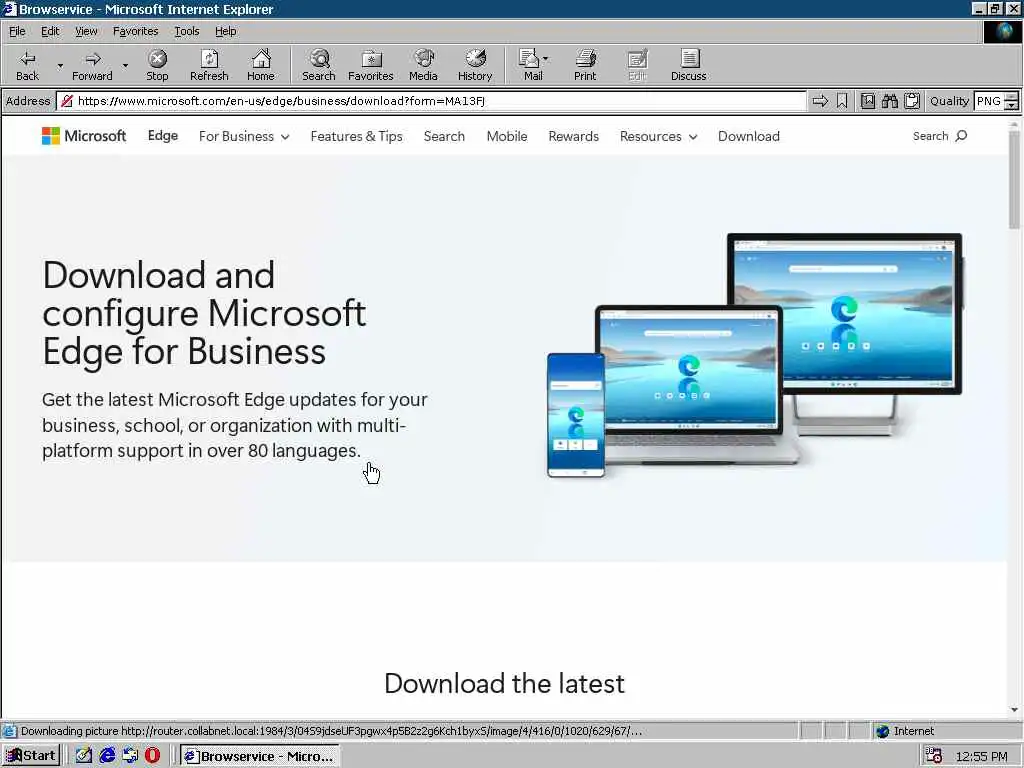Open the View menu
Viewport: 1024px width, 768px height.
[86, 31]
